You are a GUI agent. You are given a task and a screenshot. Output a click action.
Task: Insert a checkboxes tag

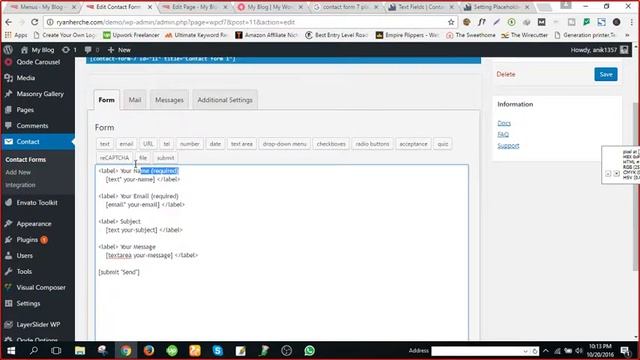click(x=331, y=144)
